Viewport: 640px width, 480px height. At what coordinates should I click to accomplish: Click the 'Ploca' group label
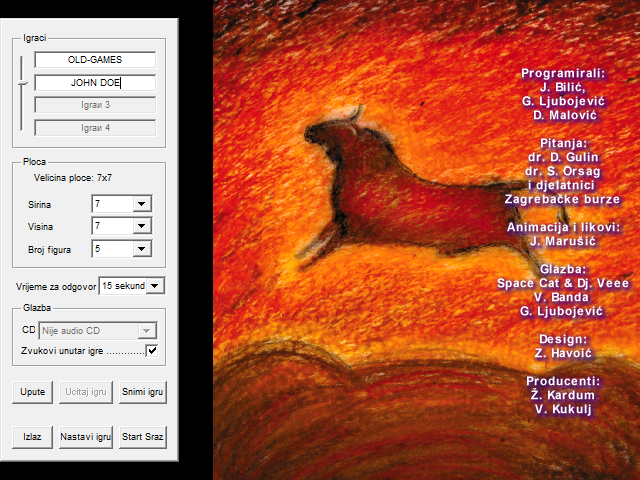point(34,162)
